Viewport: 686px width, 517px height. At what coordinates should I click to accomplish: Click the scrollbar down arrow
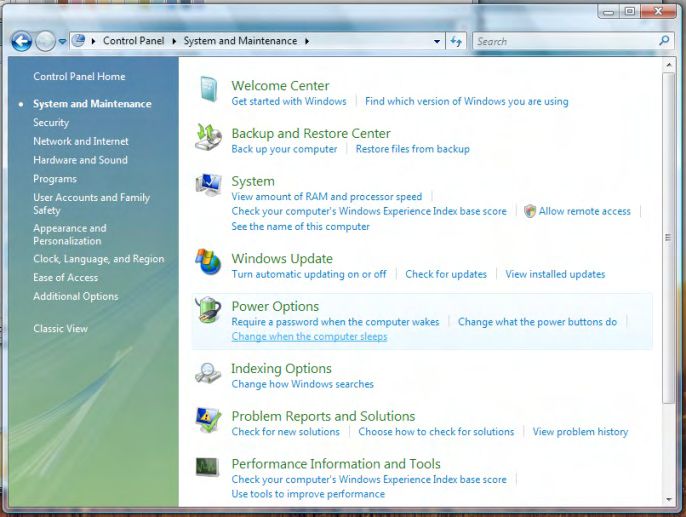(x=668, y=500)
